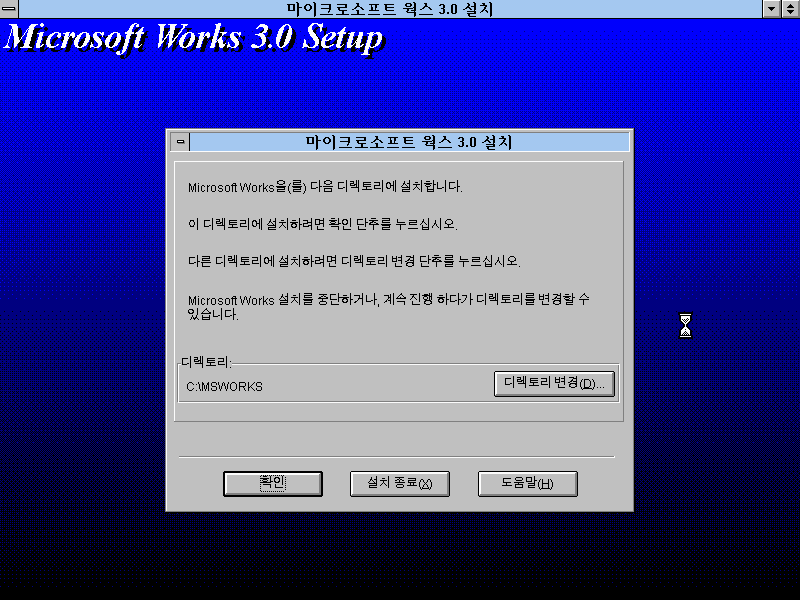This screenshot has height=600, width=800.
Task: Click the first line about installing Microsoft Works
Action: pos(325,187)
